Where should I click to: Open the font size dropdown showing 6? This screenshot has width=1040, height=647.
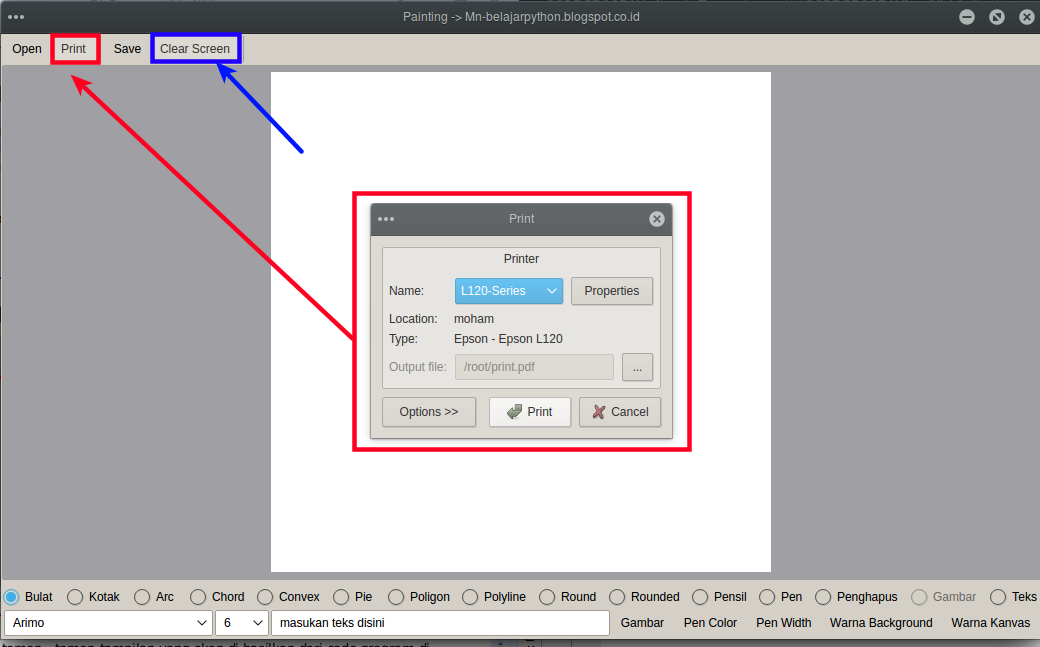tap(241, 623)
